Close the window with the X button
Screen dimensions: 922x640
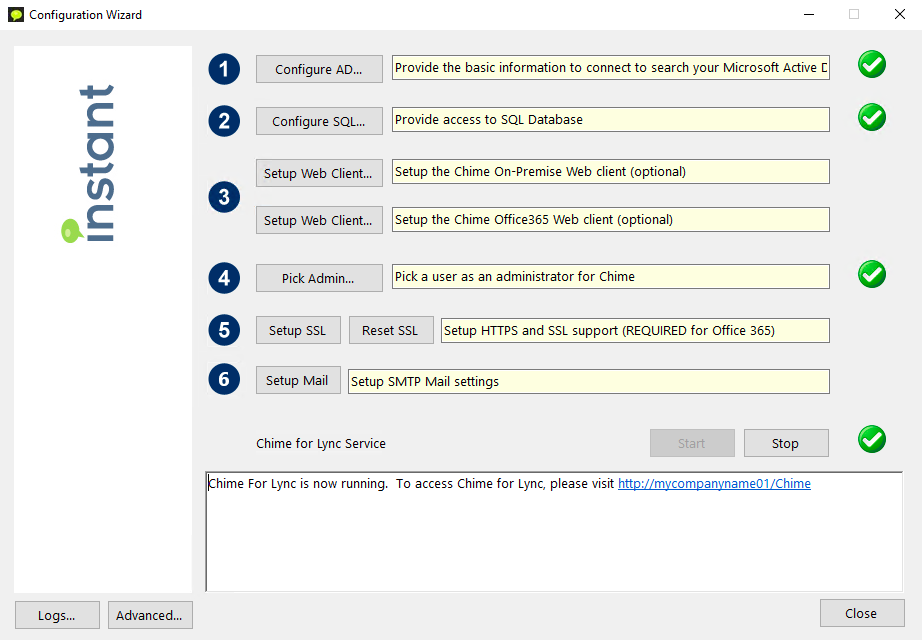click(900, 15)
